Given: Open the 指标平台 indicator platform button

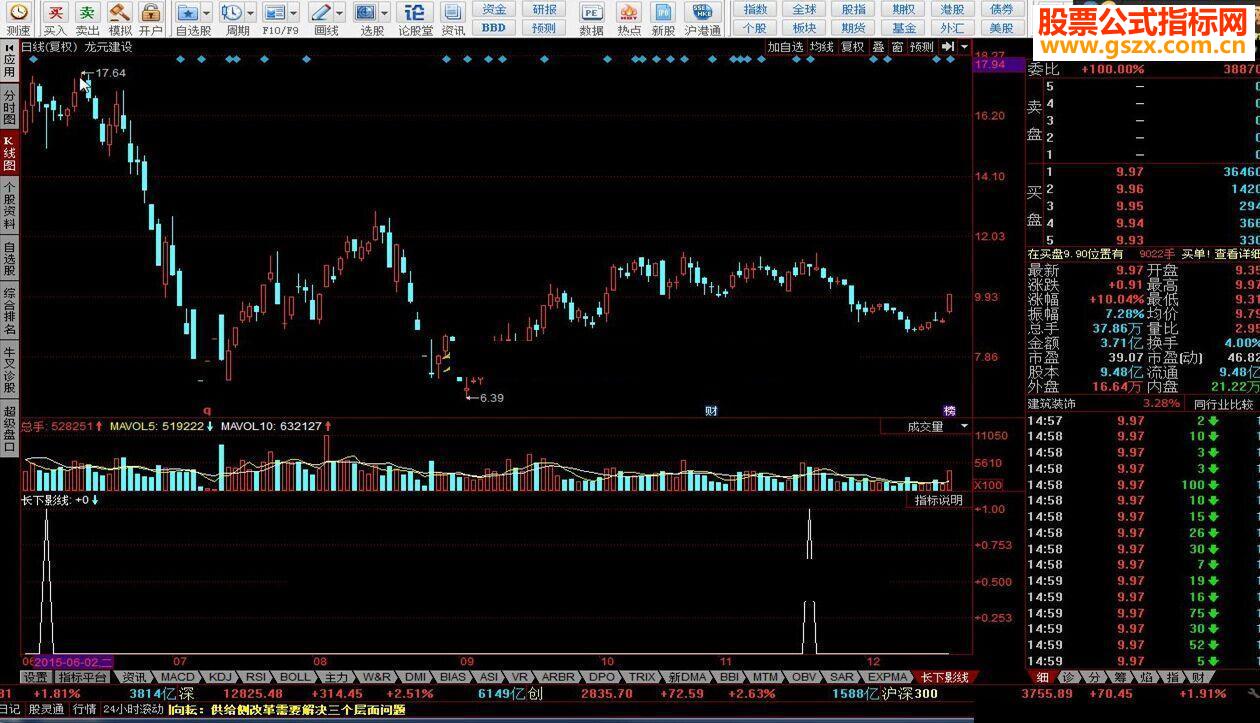Looking at the screenshot, I should click(83, 677).
